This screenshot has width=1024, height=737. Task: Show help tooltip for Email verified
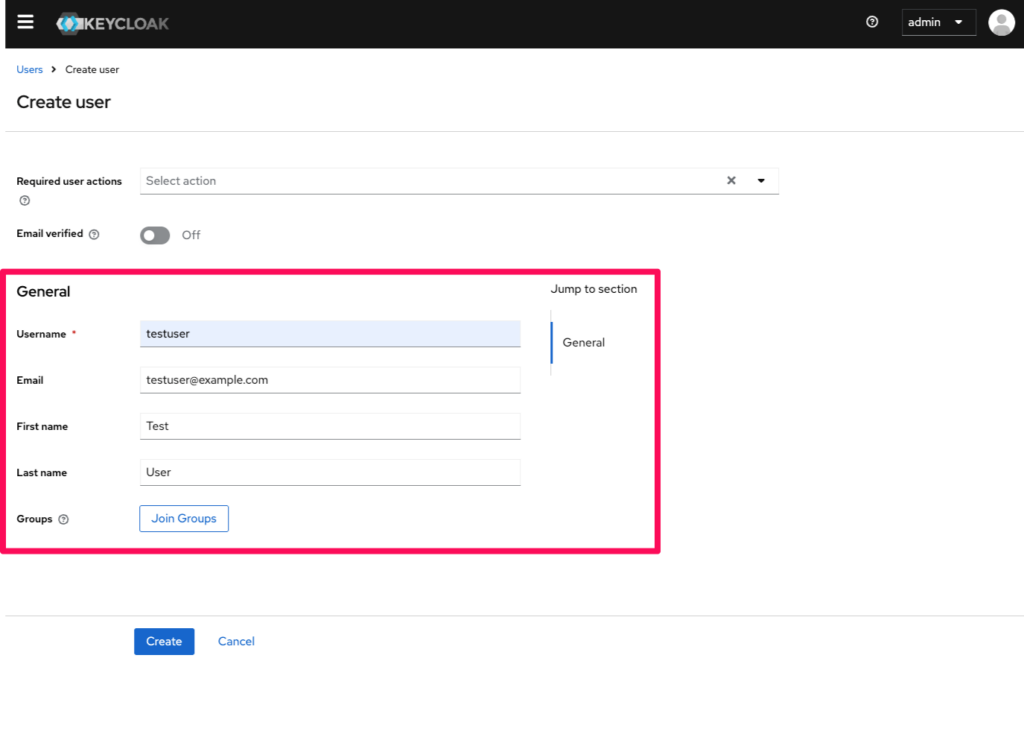(94, 234)
